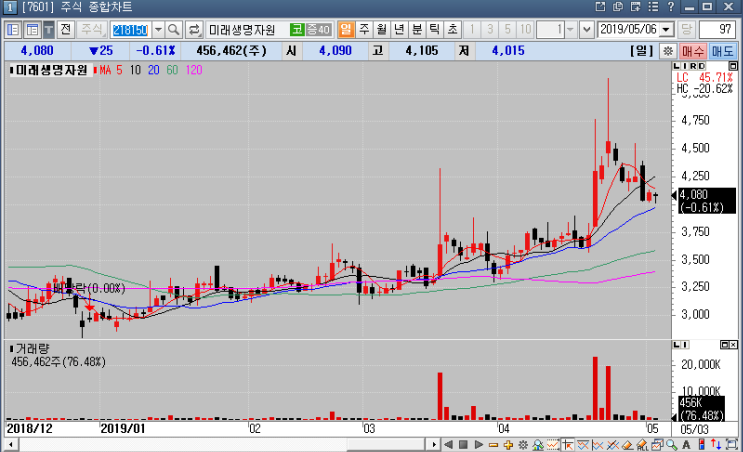The image size is (743, 452).
Task: Click the scrollbar right arrow
Action: [434, 445]
